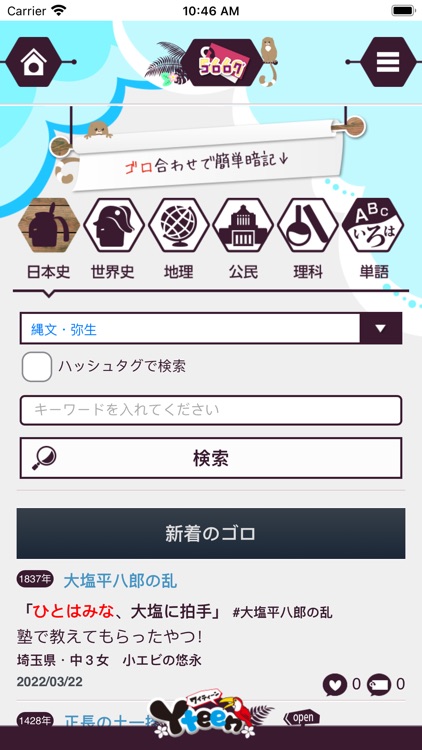
Task: Enable ハッシュタグで検索 checkbox
Action: pos(37,367)
